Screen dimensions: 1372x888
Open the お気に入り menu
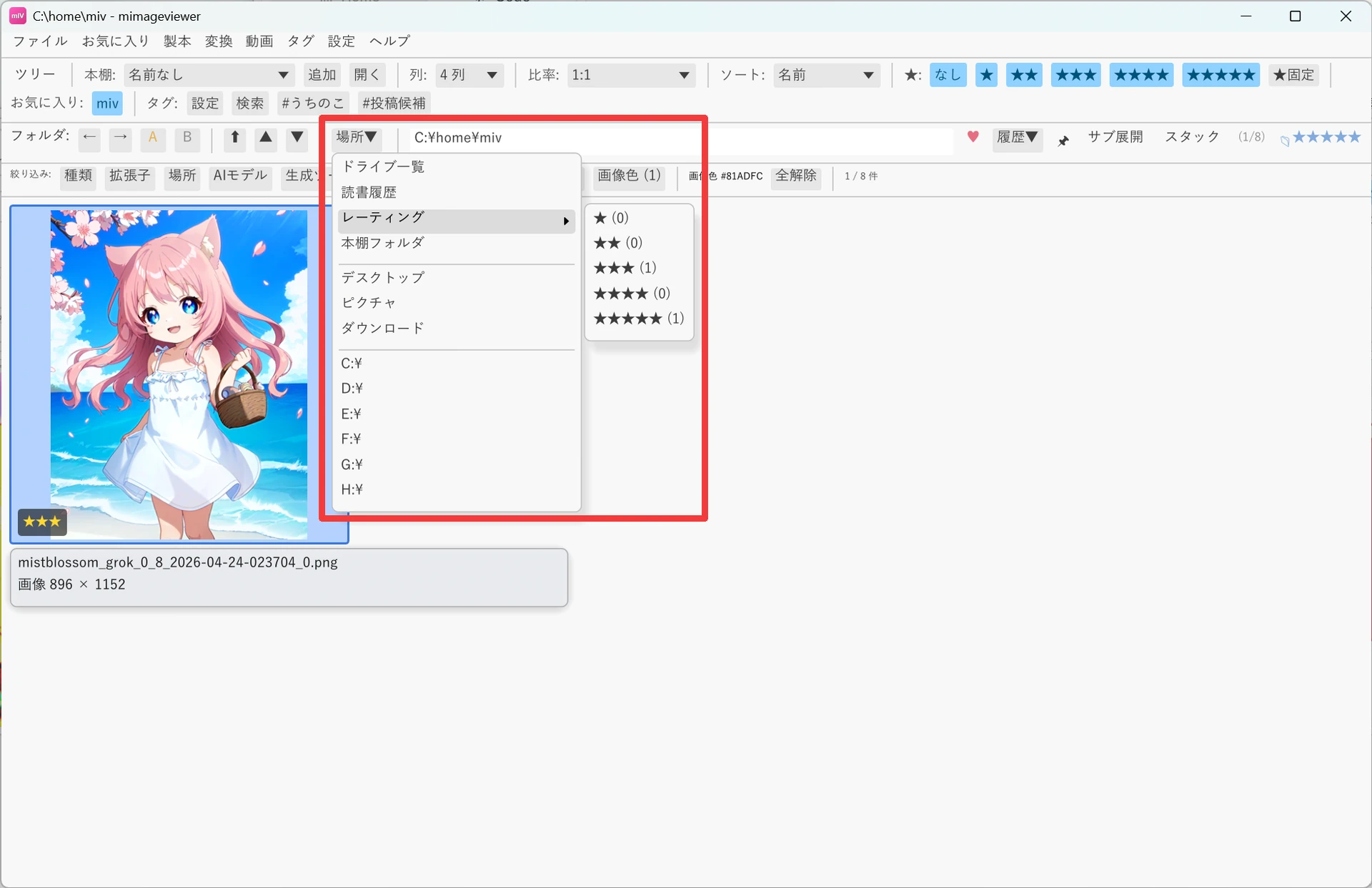click(x=115, y=41)
